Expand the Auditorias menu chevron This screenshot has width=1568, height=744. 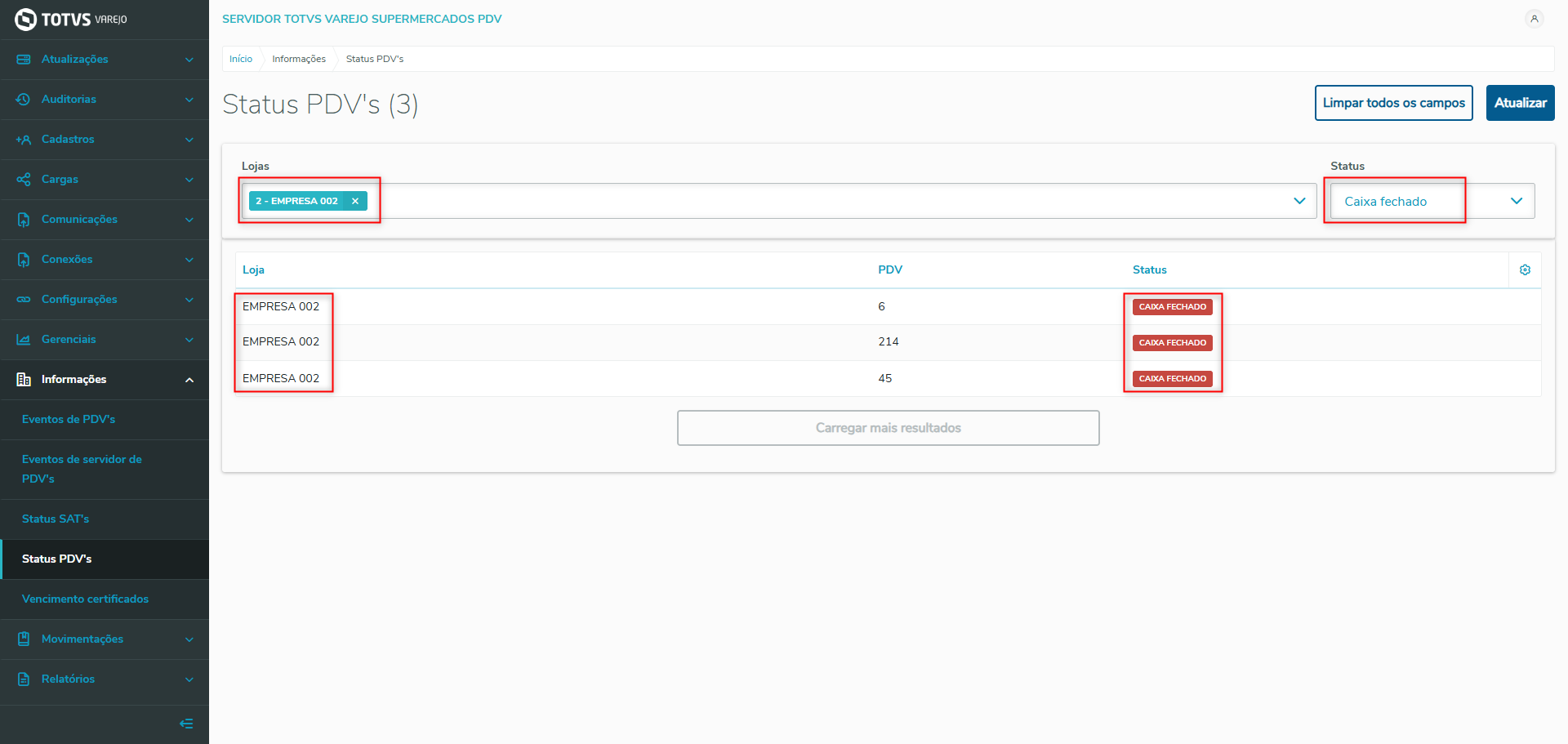pos(189,100)
